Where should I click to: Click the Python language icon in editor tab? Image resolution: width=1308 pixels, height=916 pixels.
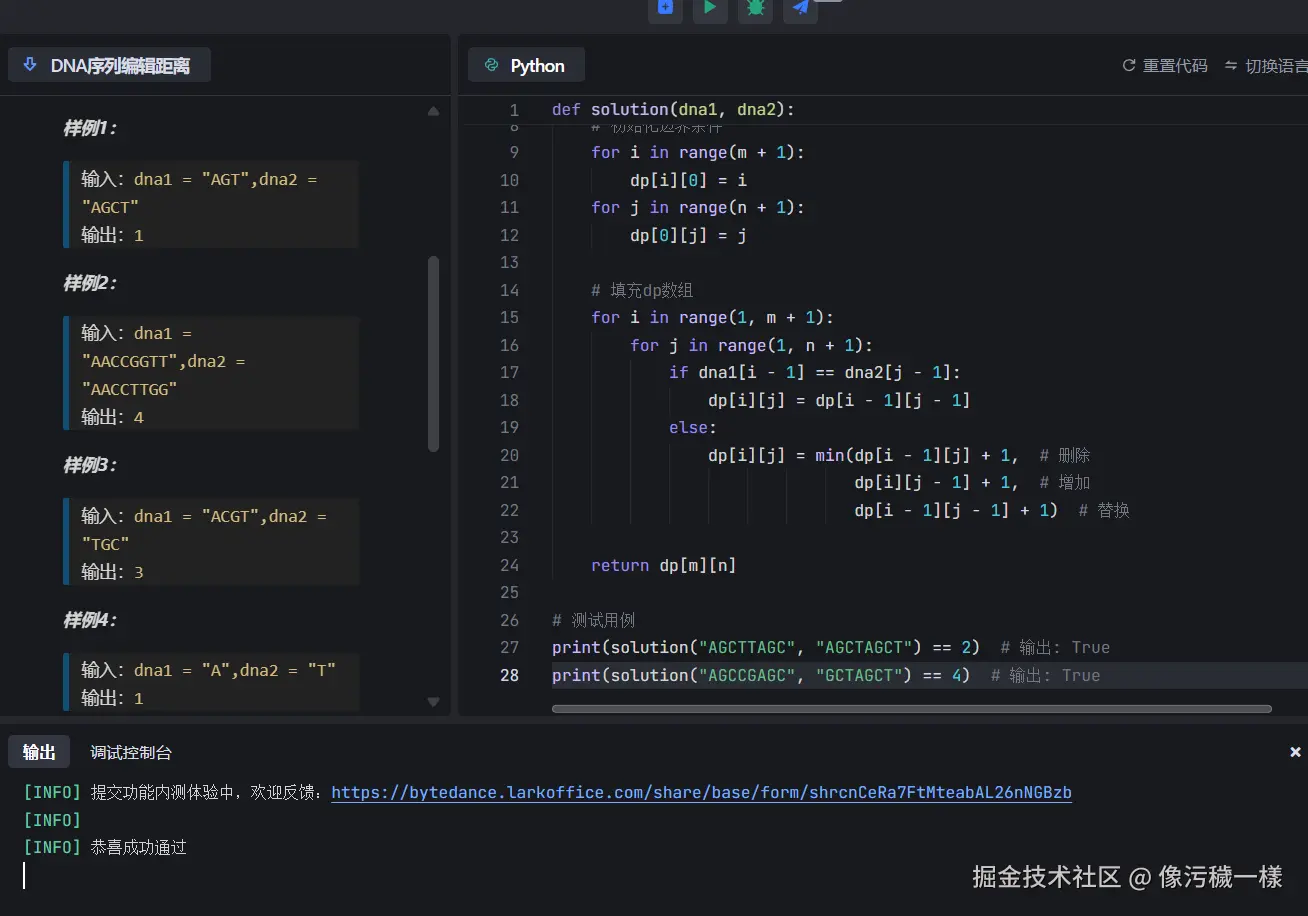[491, 66]
